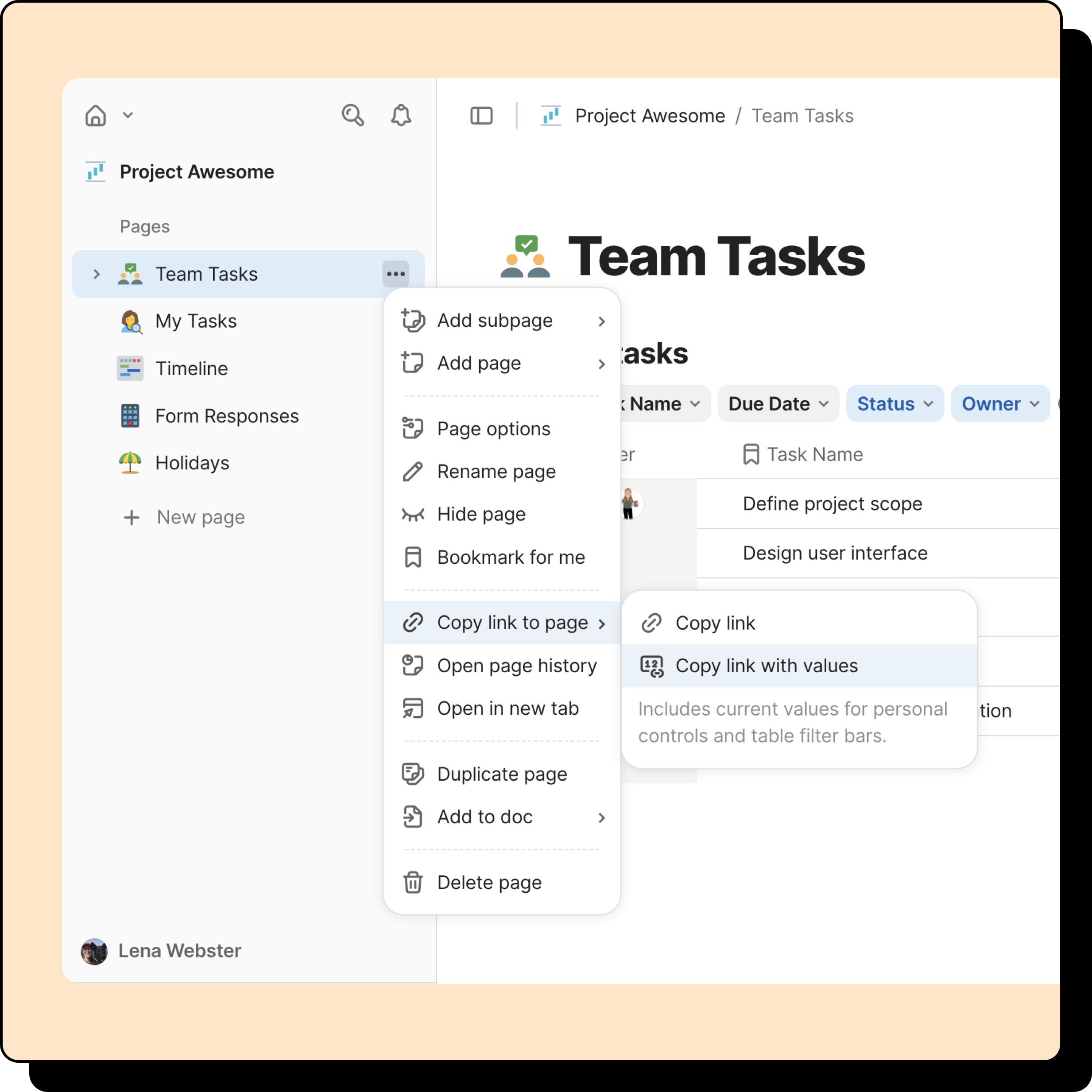Image resolution: width=1092 pixels, height=1092 pixels.
Task: Select Copy link with values
Action: pyautogui.click(x=766, y=666)
